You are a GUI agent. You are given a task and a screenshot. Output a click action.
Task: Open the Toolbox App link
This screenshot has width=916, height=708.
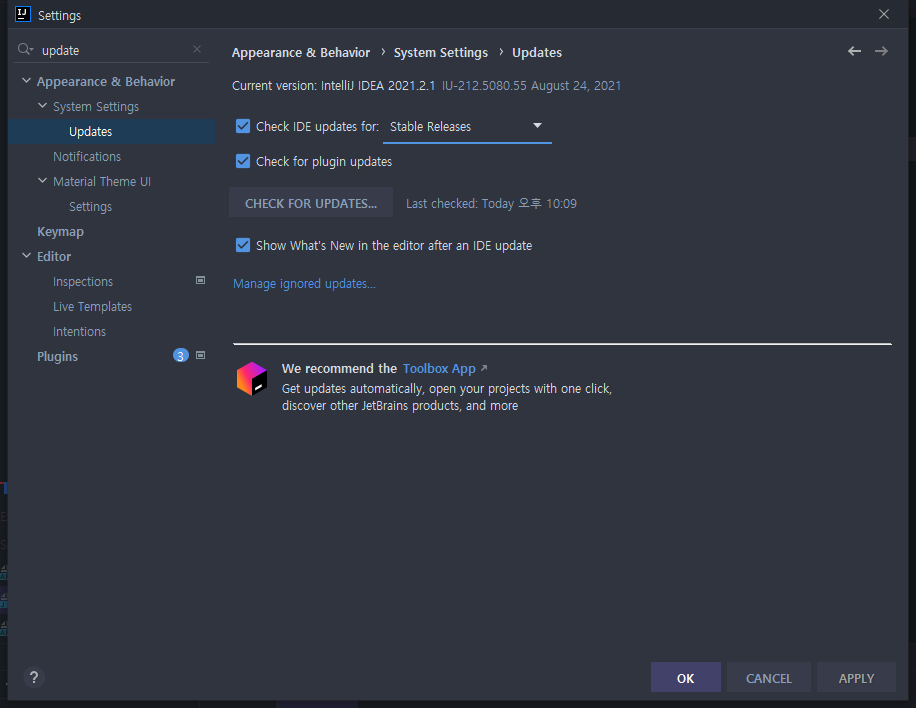coord(439,369)
